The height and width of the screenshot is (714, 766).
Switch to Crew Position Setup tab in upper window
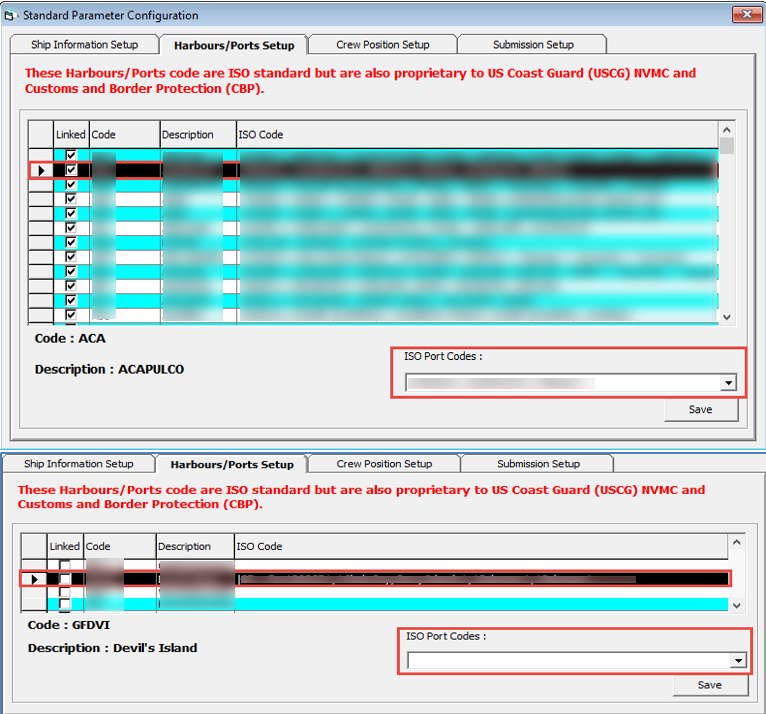(383, 44)
